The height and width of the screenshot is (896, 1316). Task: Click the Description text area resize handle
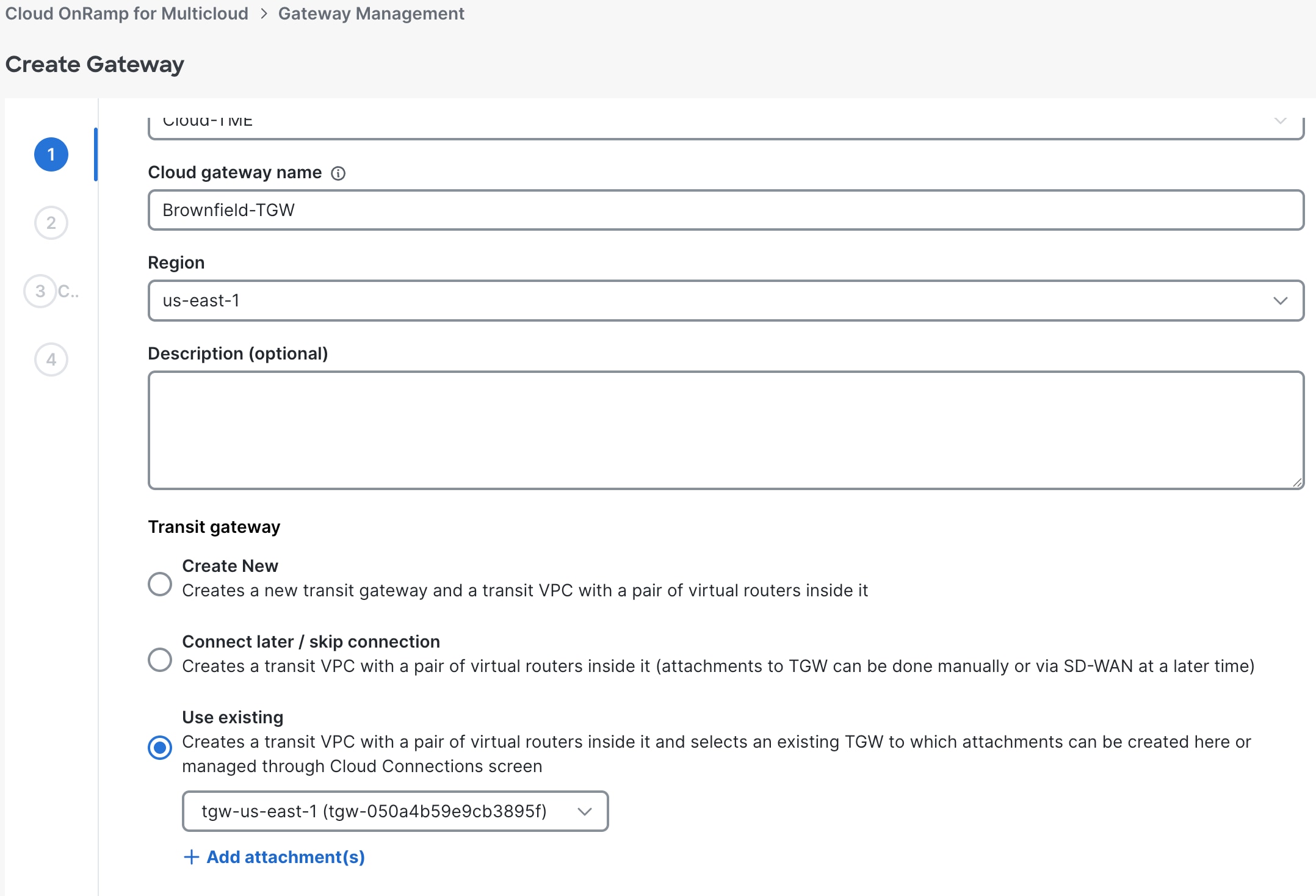pyautogui.click(x=1297, y=483)
